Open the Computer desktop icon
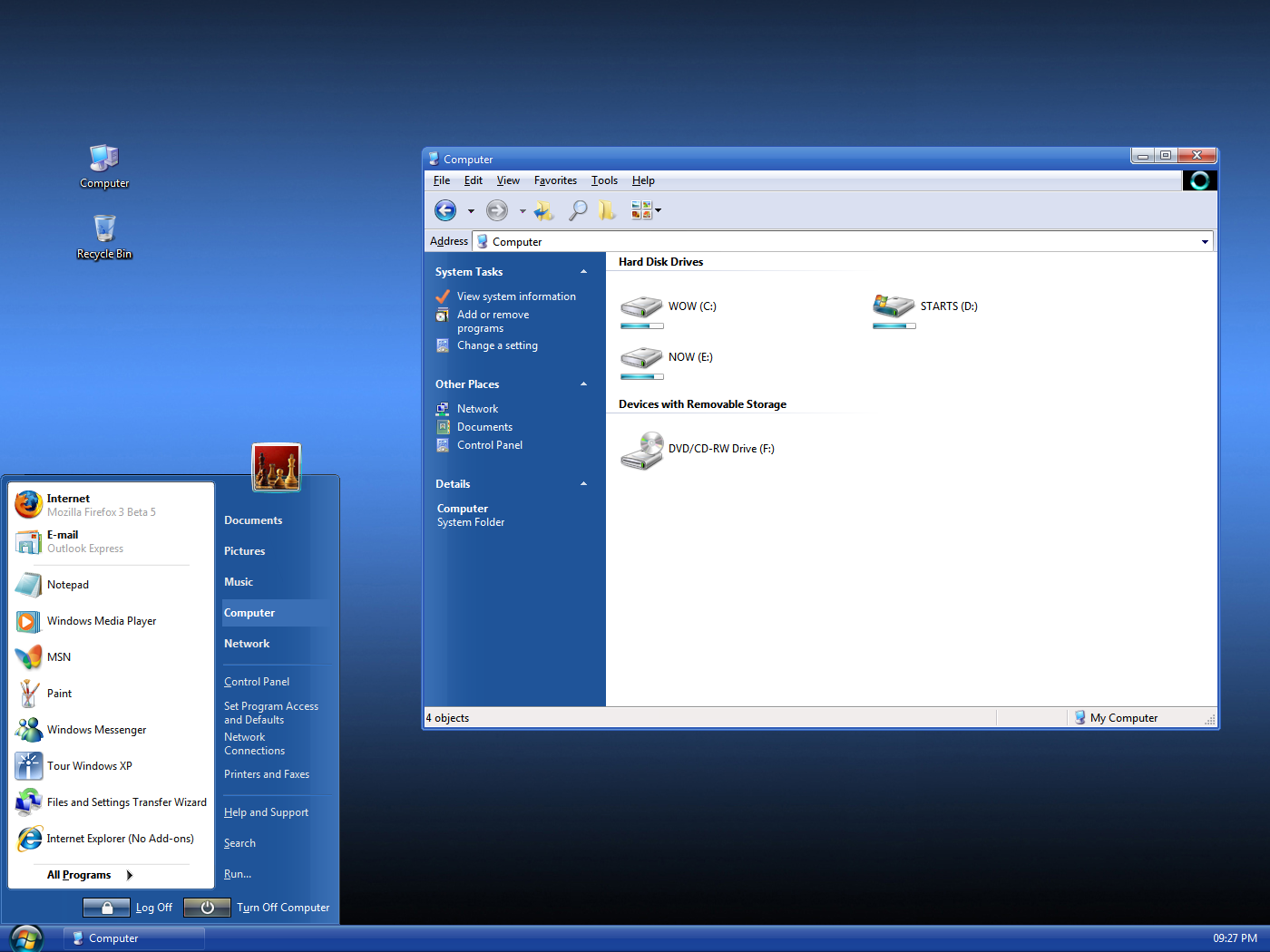The height and width of the screenshot is (952, 1270). tap(104, 167)
